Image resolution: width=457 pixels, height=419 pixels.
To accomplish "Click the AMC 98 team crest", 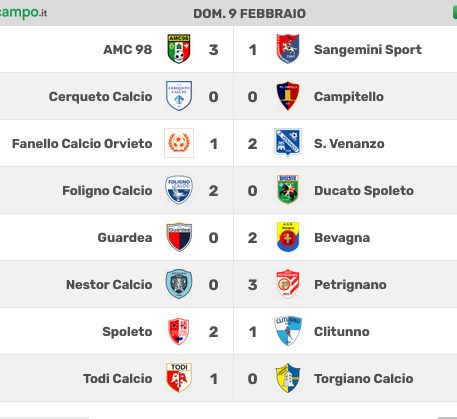I will pos(179,49).
